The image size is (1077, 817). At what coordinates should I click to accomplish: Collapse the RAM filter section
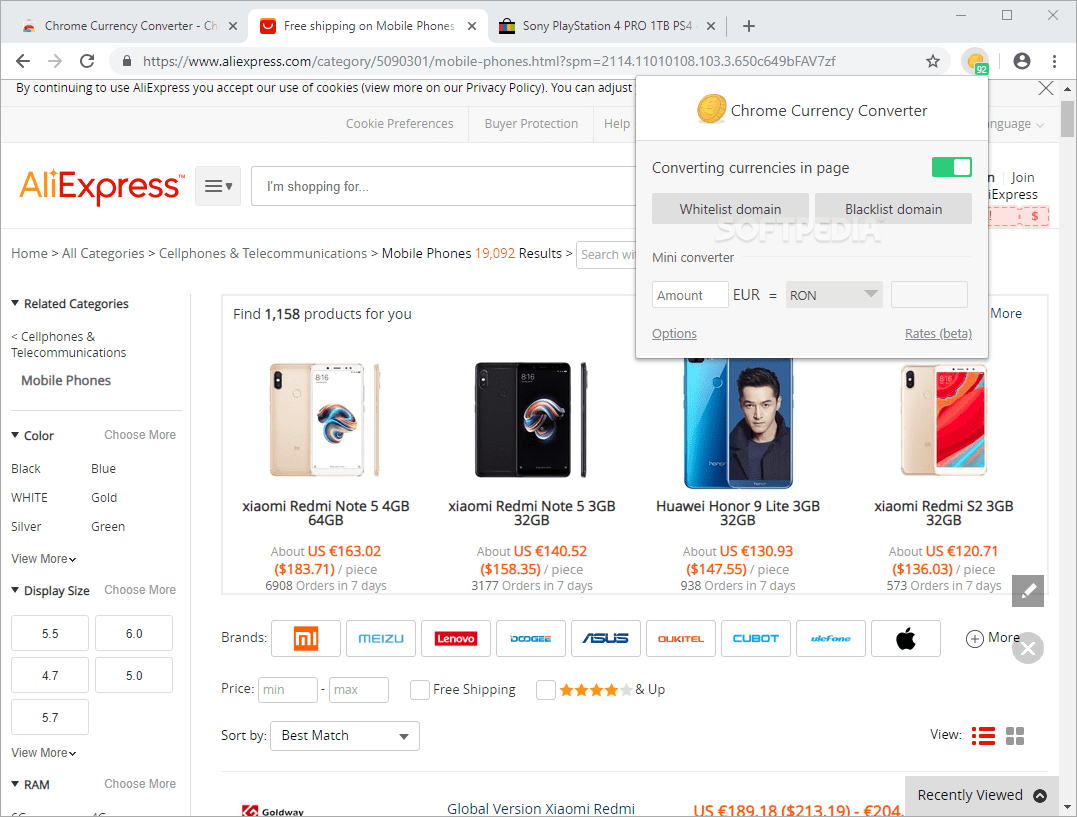[15, 784]
